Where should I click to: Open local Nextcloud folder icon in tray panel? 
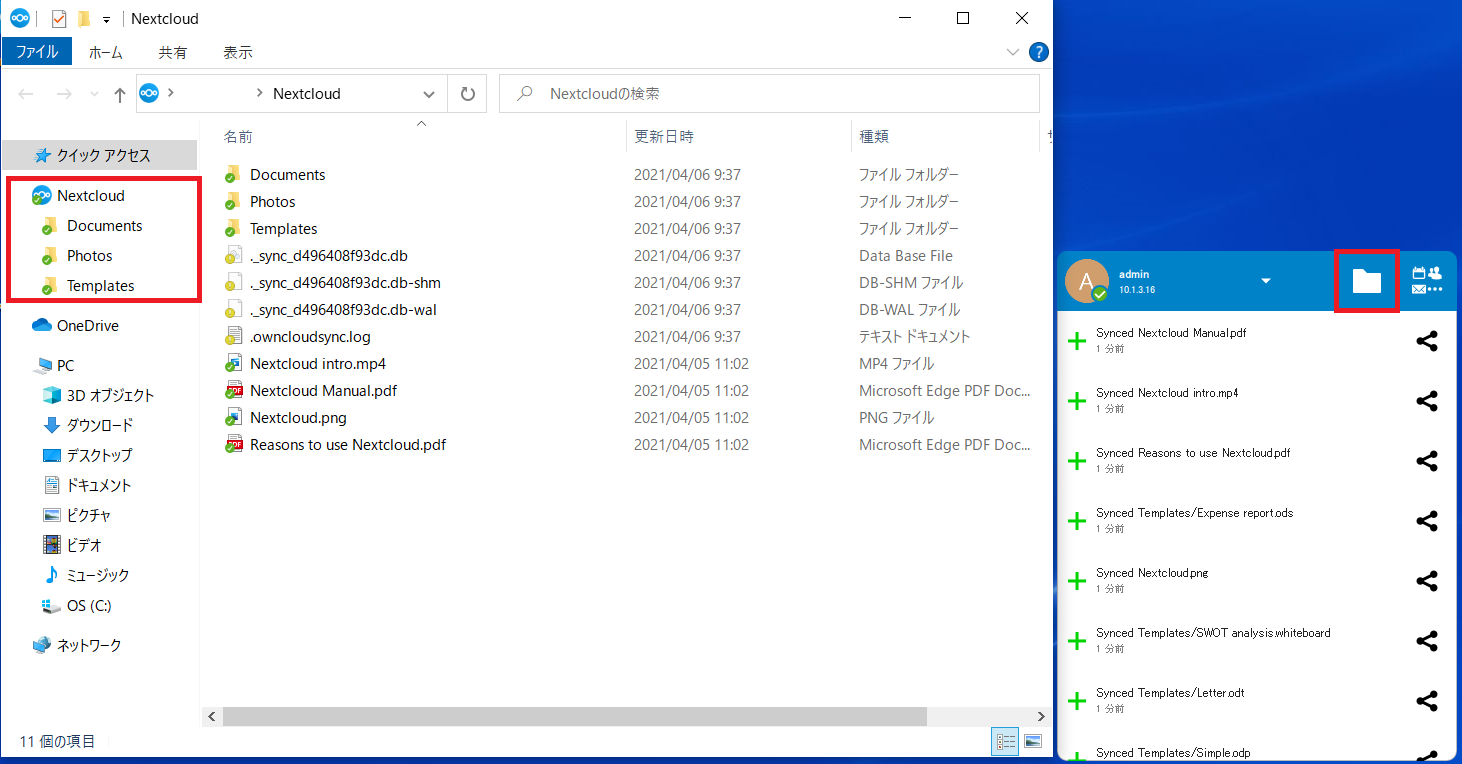click(x=1366, y=281)
